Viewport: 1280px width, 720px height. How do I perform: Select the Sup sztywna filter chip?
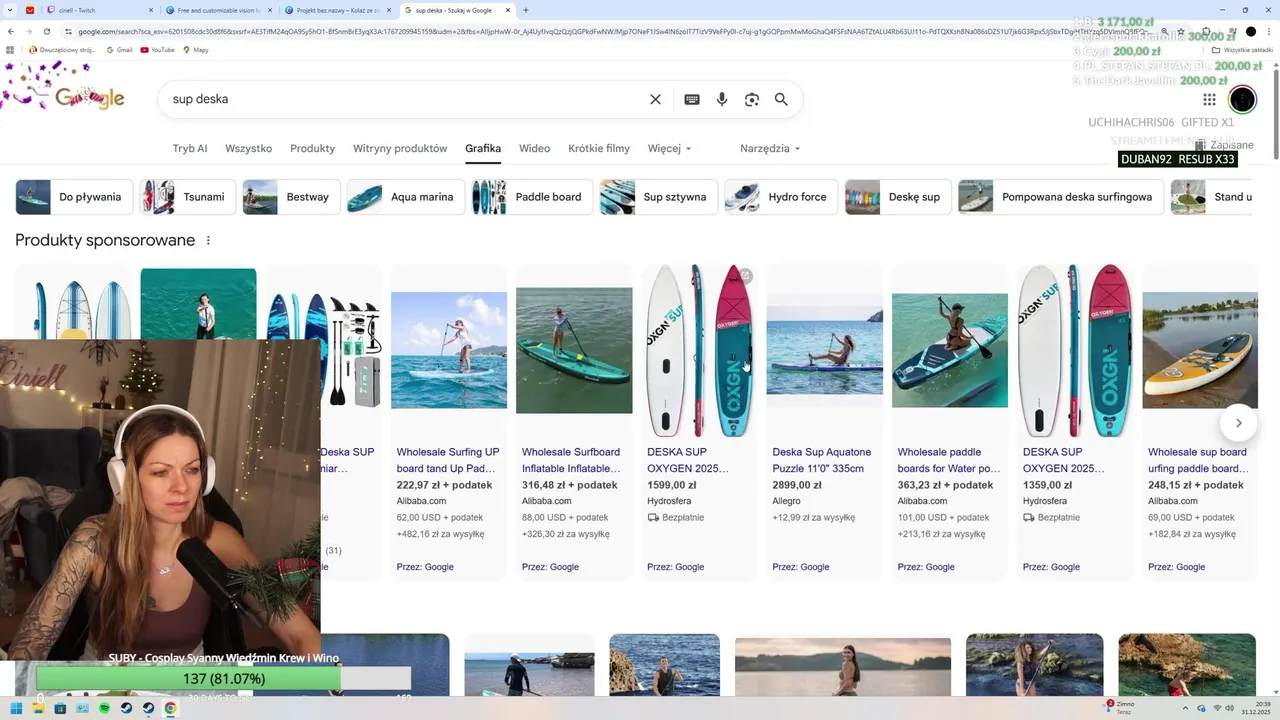click(x=659, y=197)
